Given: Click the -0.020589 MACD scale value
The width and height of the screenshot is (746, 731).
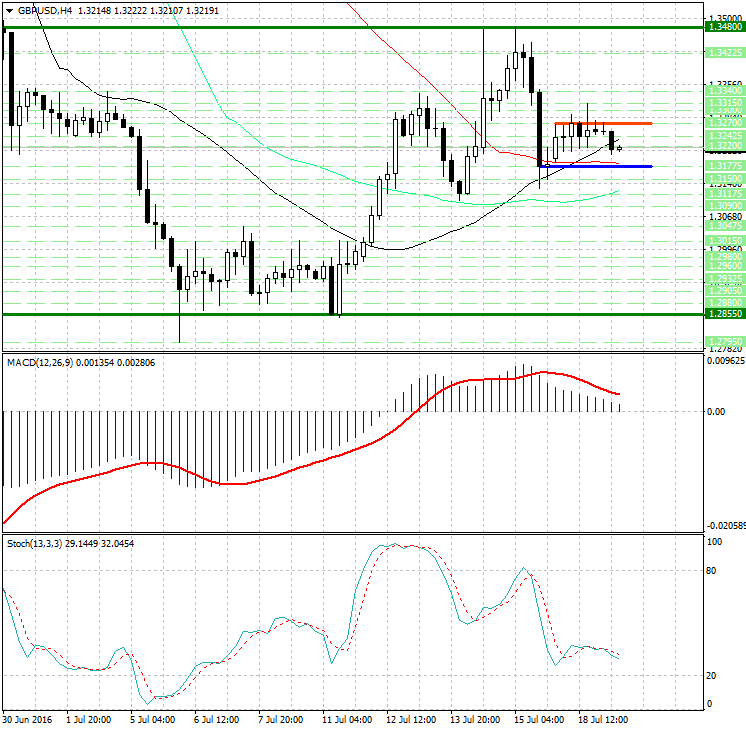Looking at the screenshot, I should pos(726,526).
